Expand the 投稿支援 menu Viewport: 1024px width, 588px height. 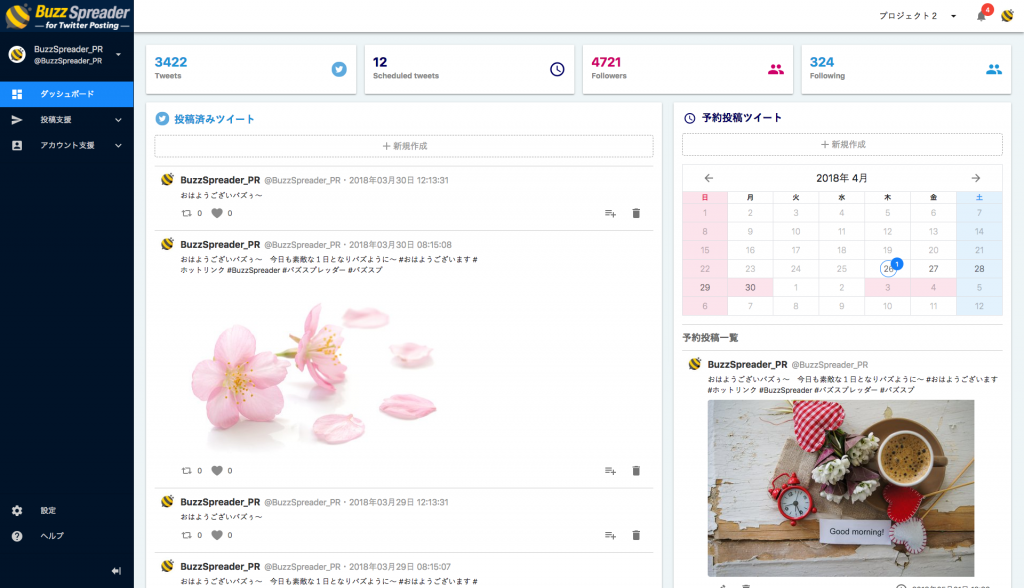point(67,120)
